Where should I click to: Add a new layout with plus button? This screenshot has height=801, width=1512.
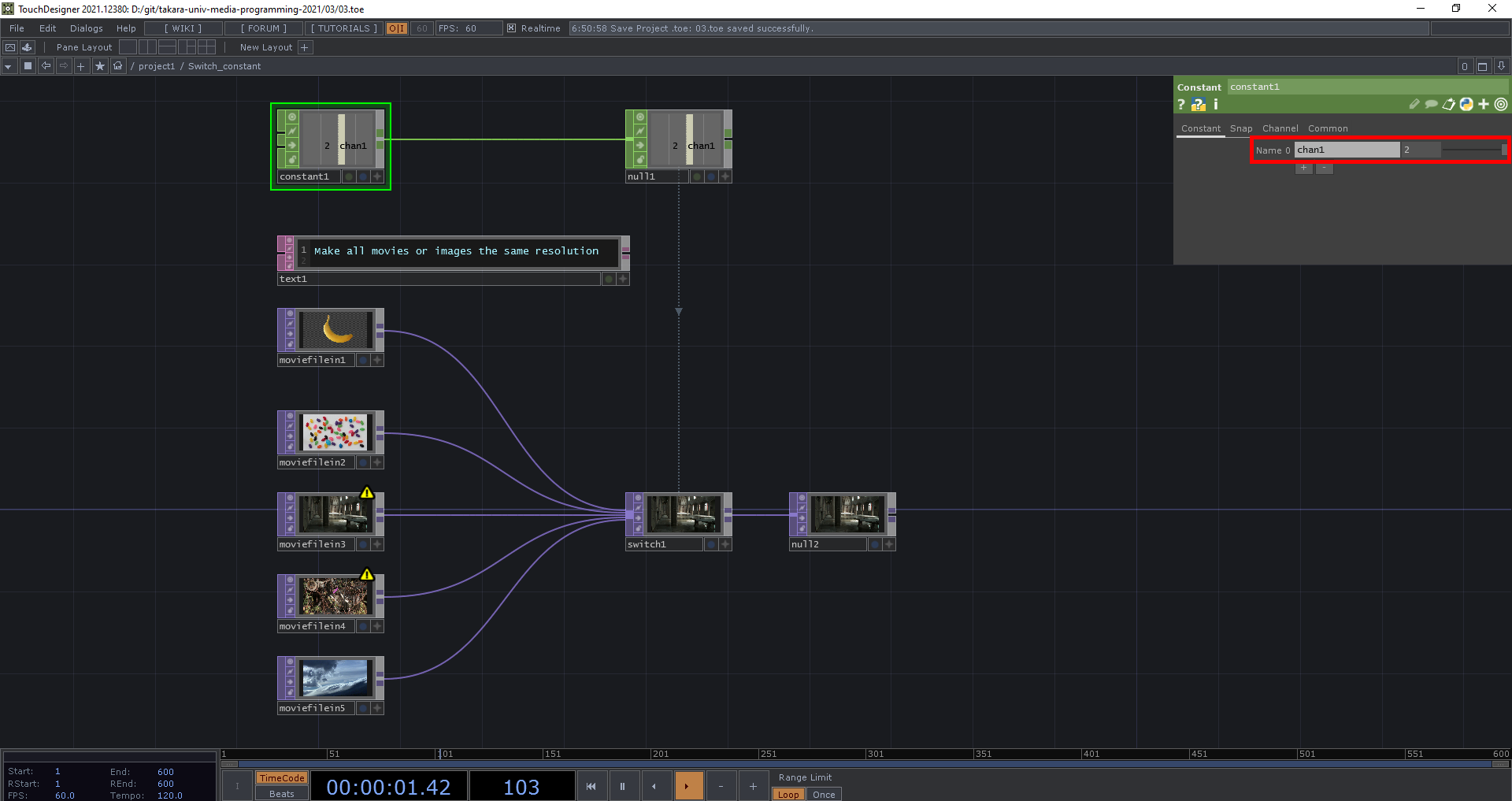[305, 47]
